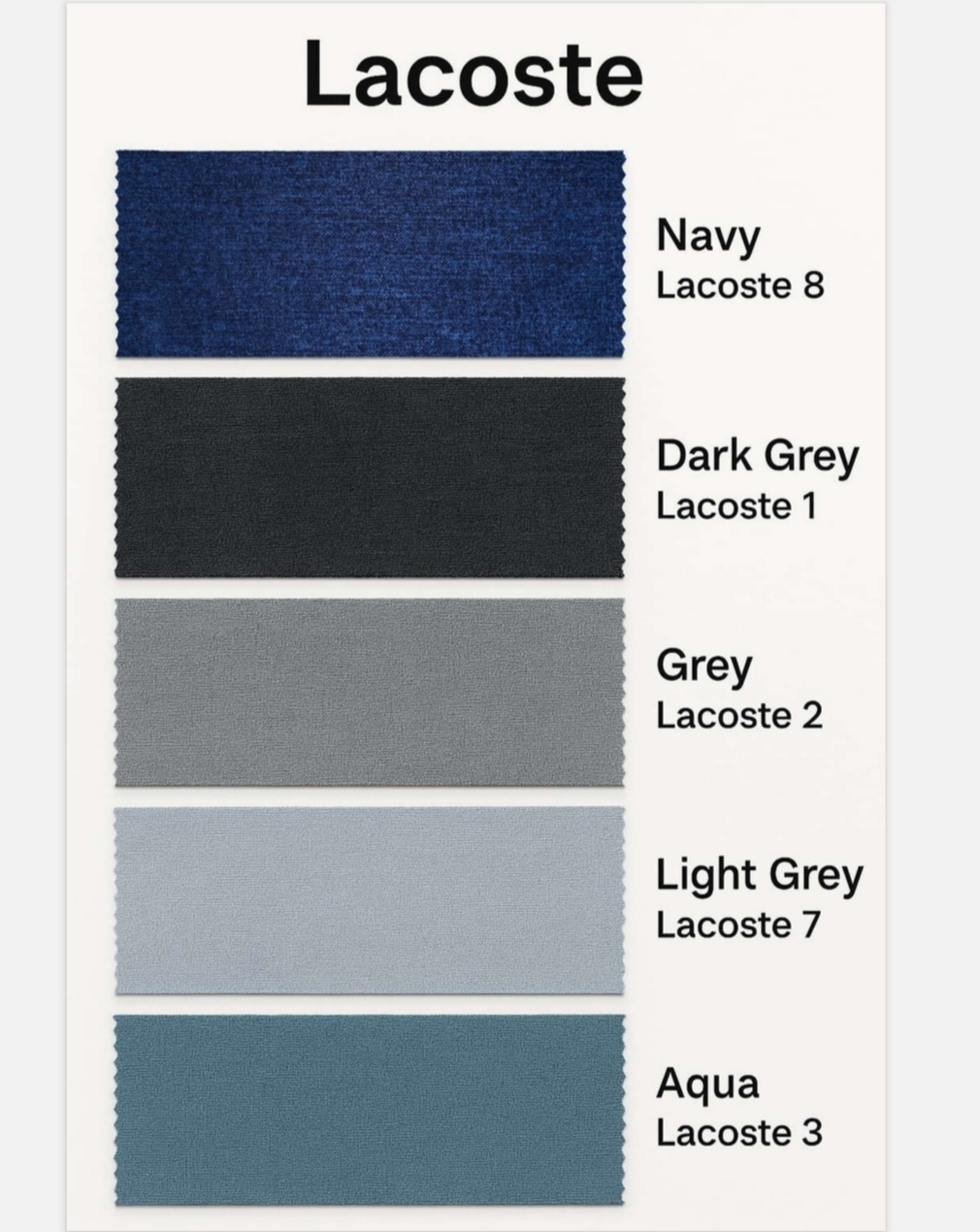Pick the Light Grey fabric swatch
Screen dimensions: 980x1232
click(370, 900)
